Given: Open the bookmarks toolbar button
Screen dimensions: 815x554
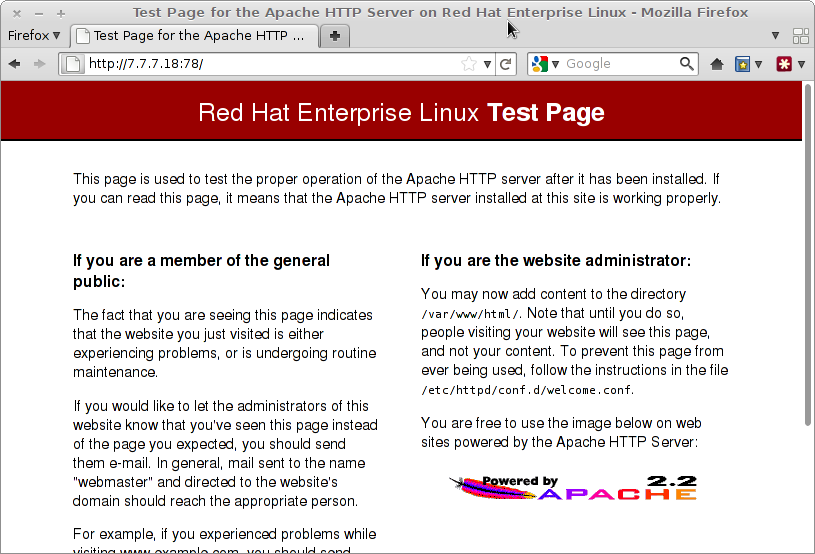Looking at the screenshot, I should pos(742,64).
